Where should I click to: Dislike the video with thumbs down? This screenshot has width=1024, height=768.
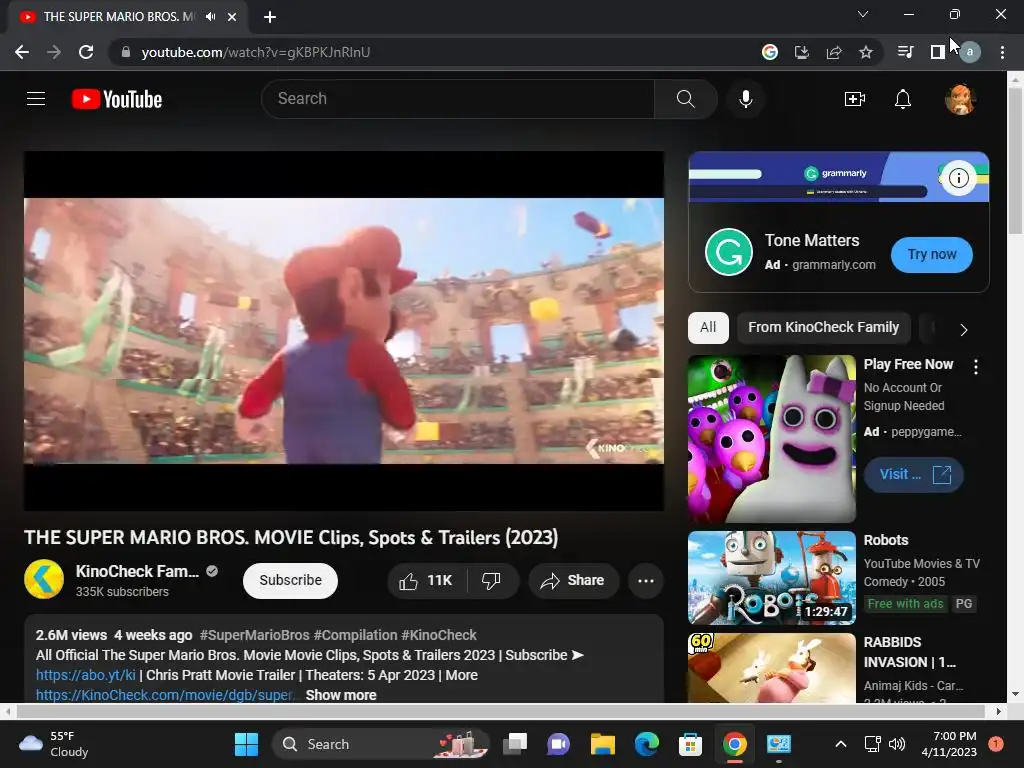click(x=491, y=581)
